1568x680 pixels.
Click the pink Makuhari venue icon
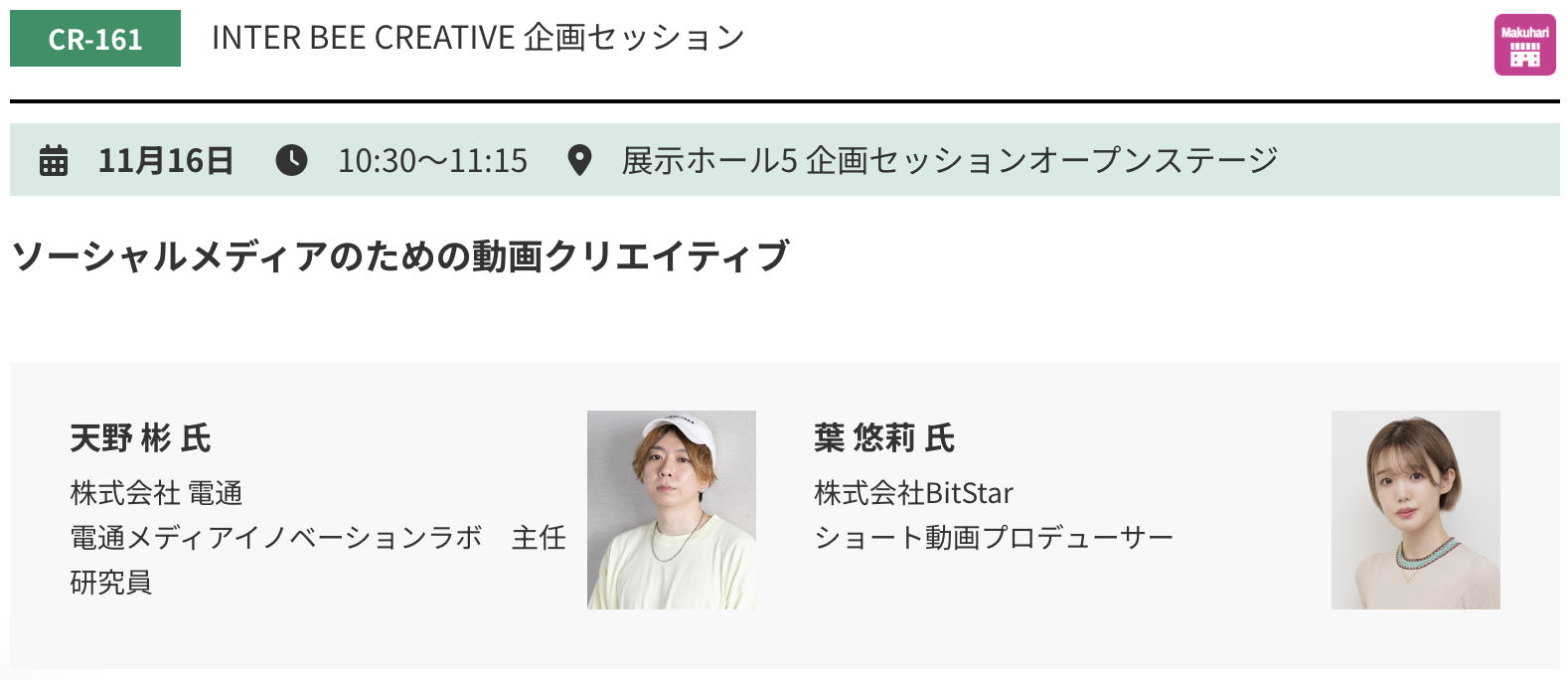(1524, 45)
